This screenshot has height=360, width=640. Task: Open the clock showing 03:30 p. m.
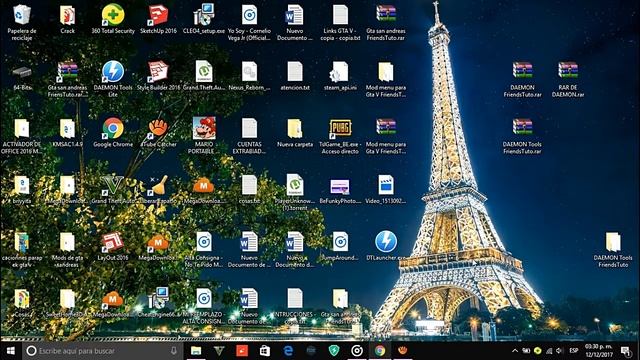(x=598, y=351)
